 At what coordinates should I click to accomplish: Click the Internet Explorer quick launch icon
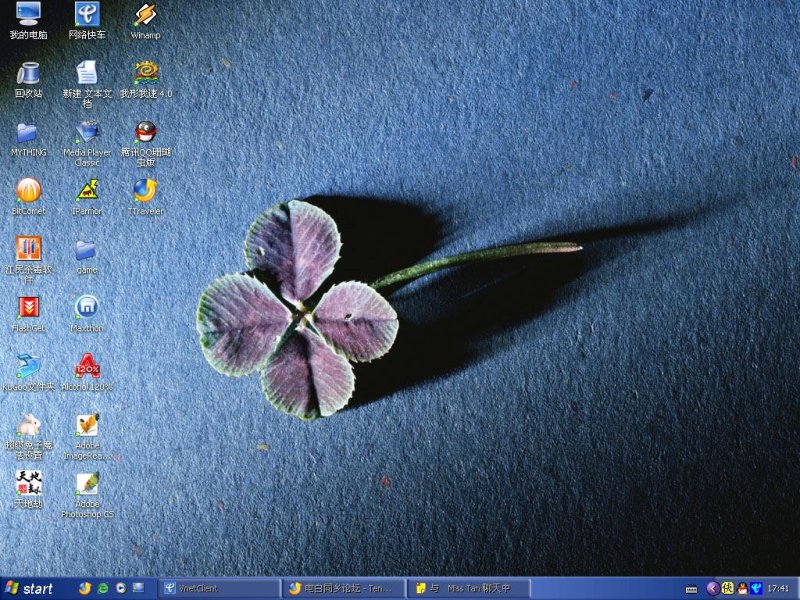click(x=102, y=588)
